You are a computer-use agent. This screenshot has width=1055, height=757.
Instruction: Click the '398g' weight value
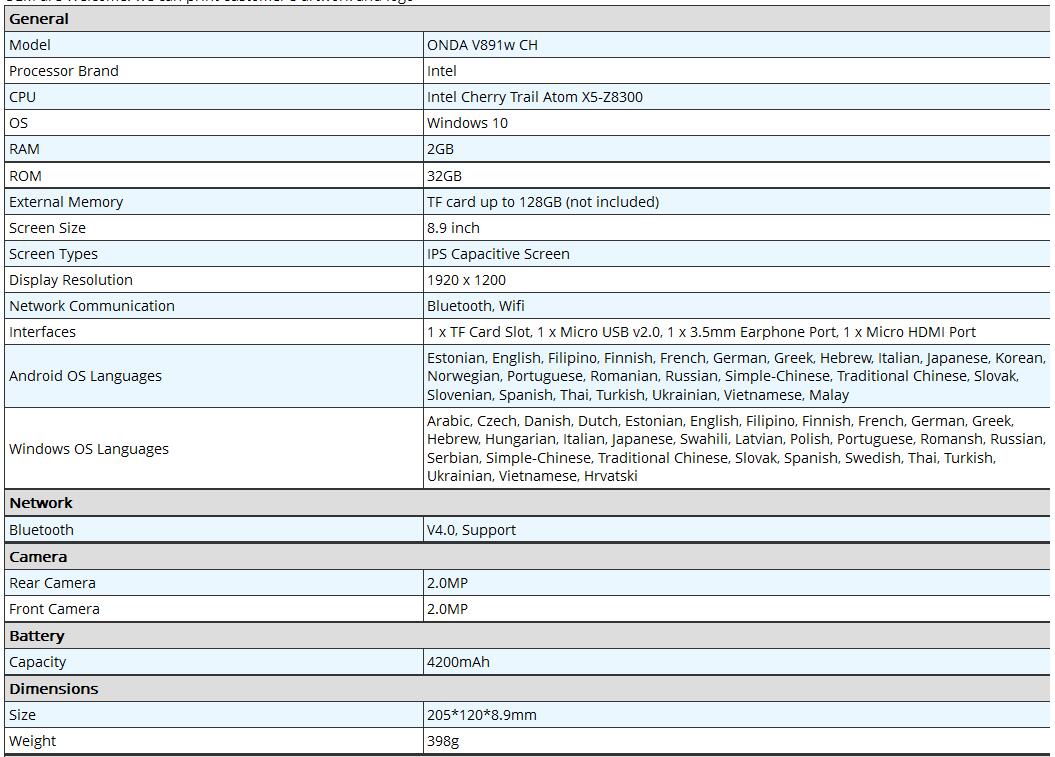coord(443,741)
